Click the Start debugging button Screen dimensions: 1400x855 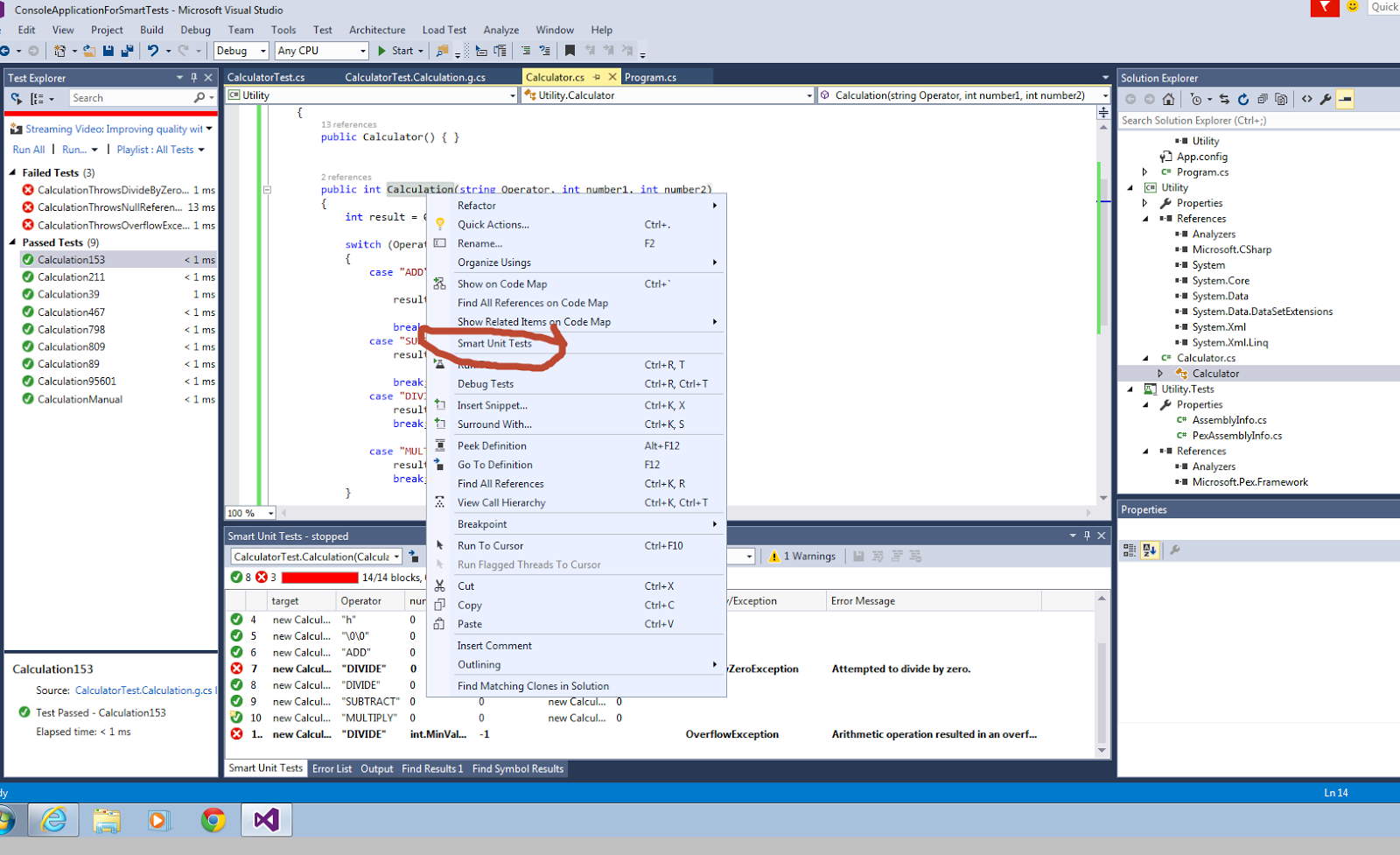(x=395, y=51)
